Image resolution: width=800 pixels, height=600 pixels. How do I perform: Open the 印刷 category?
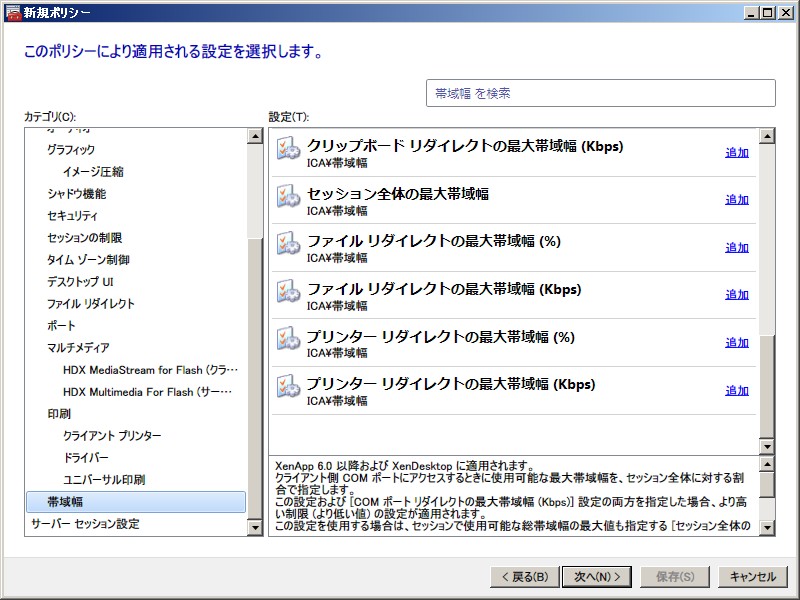point(59,414)
